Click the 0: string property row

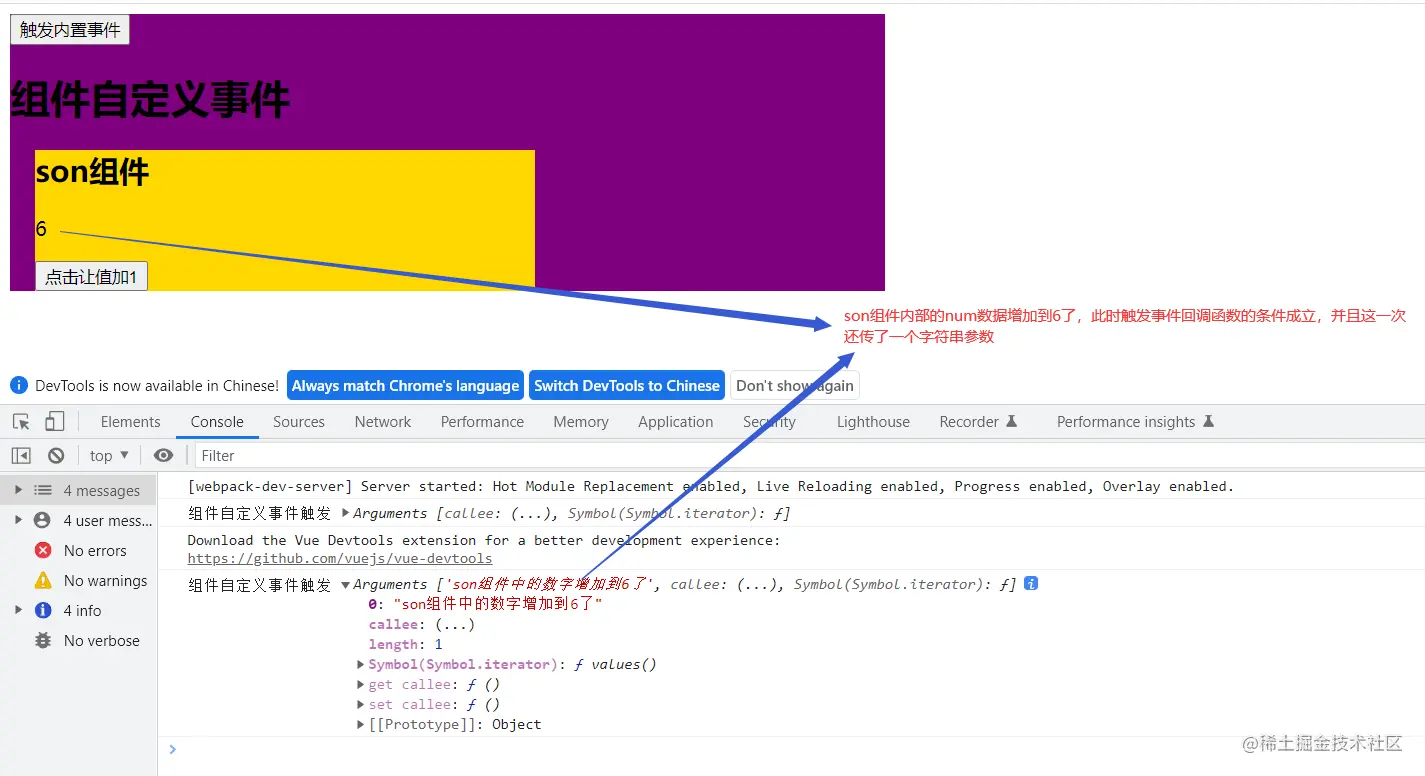485,604
